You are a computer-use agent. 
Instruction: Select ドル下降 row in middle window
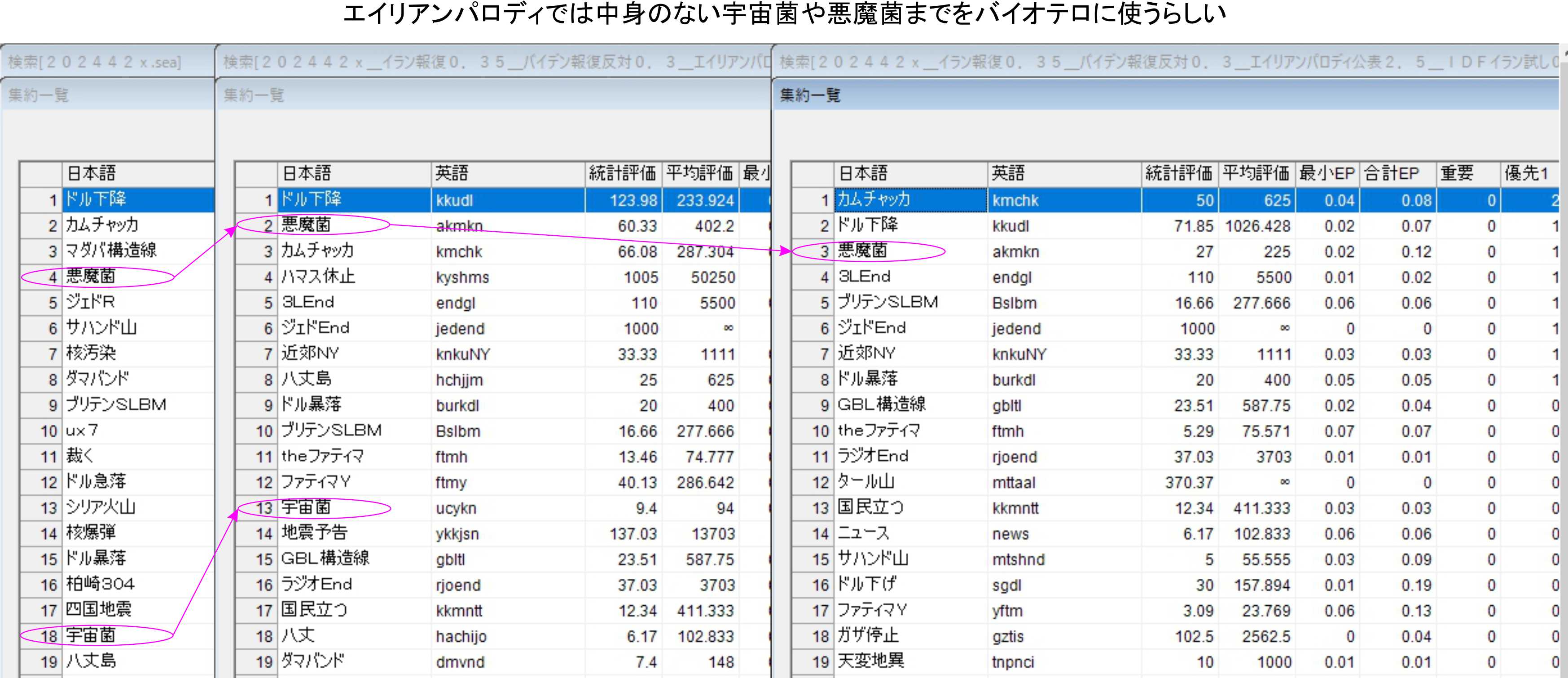pyautogui.click(x=503, y=200)
